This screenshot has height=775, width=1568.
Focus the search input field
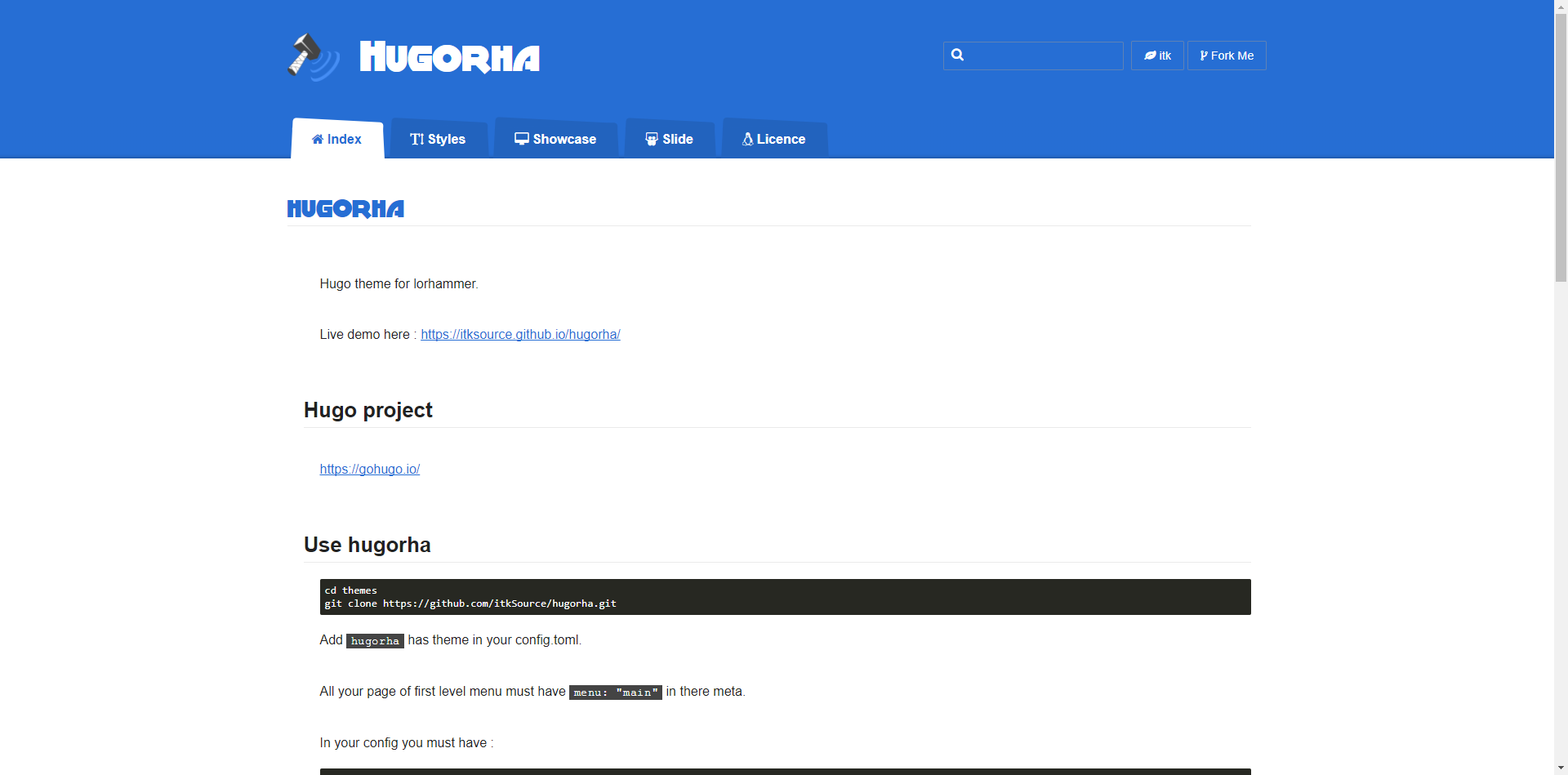coord(1033,56)
